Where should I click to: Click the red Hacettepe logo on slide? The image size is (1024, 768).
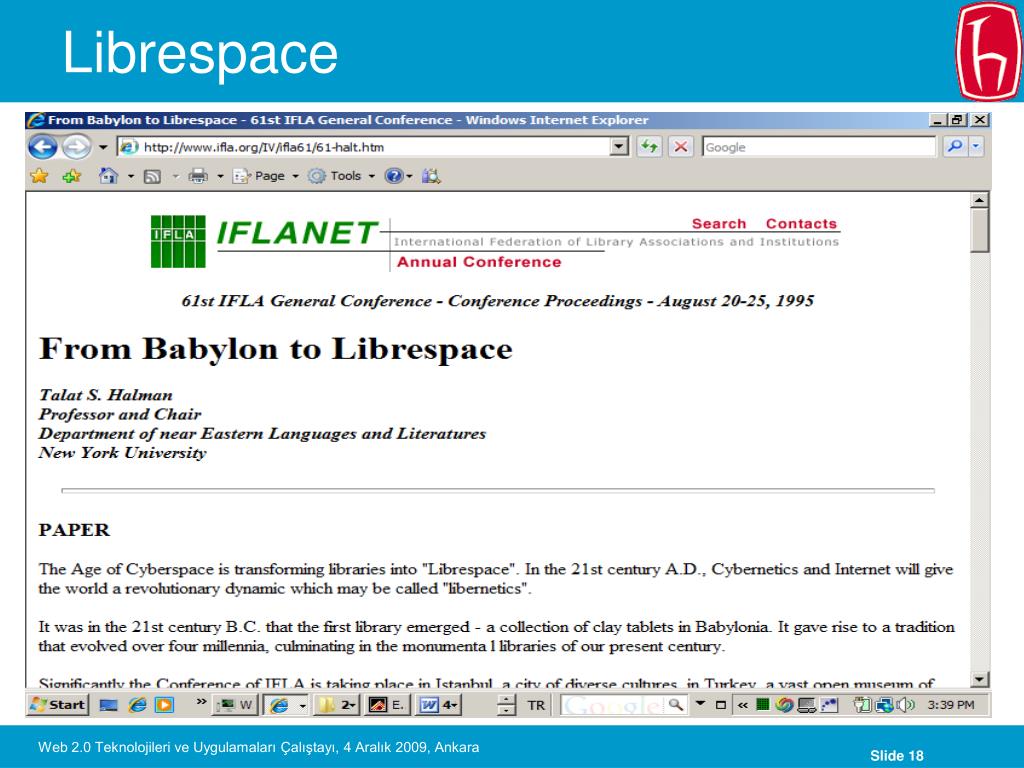coord(989,51)
